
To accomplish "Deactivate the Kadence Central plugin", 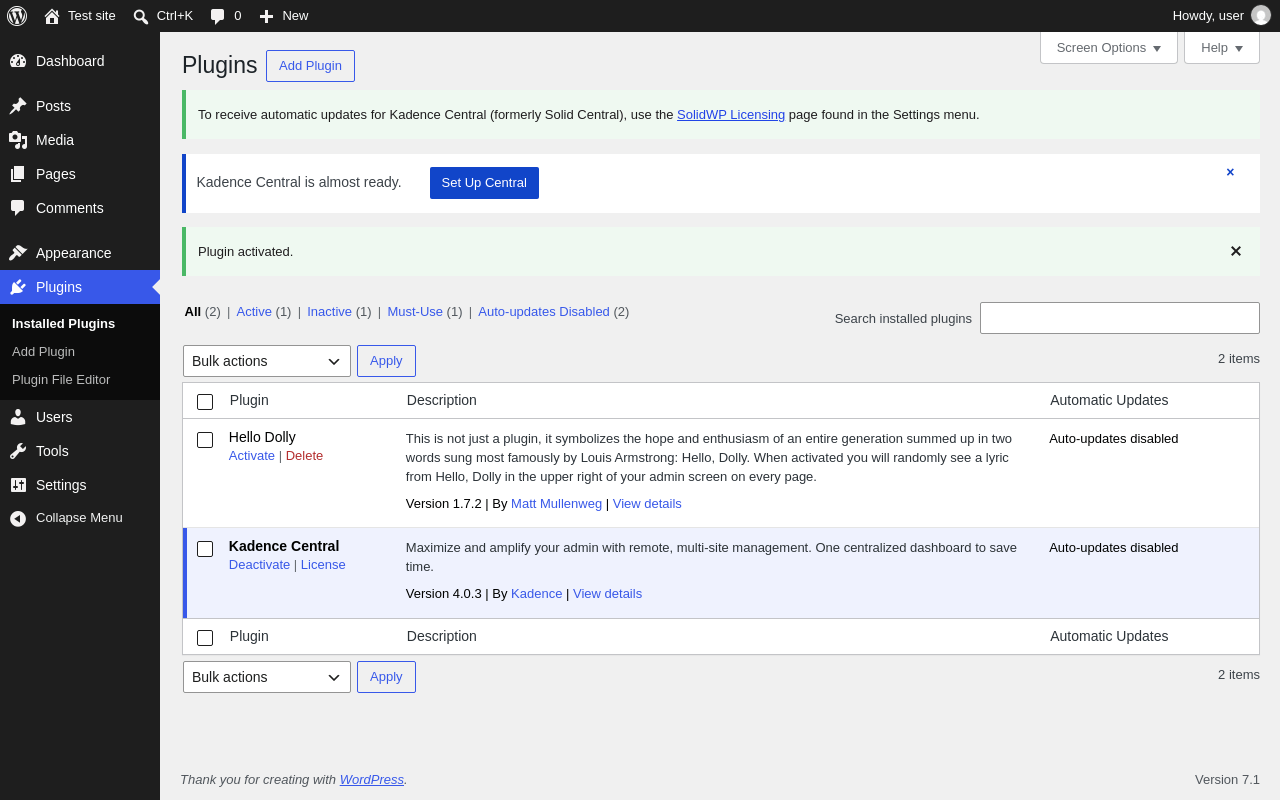I will click(259, 565).
